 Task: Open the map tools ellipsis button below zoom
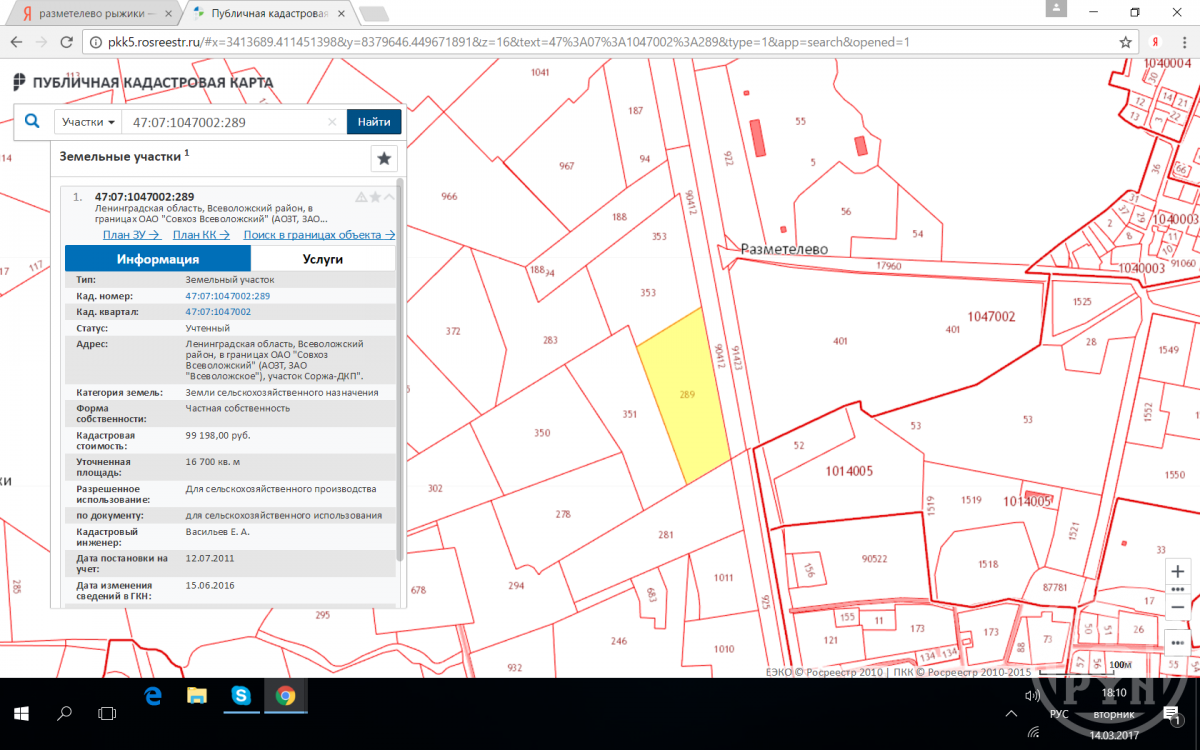pyautogui.click(x=1177, y=641)
